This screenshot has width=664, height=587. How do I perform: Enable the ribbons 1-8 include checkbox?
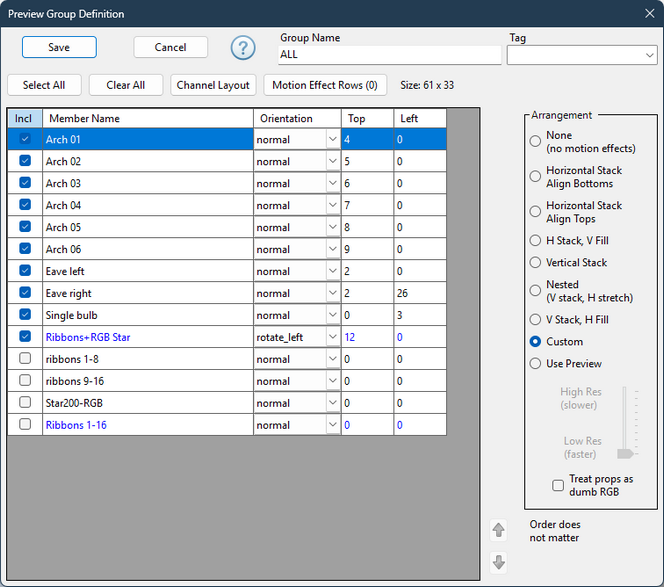[25, 358]
